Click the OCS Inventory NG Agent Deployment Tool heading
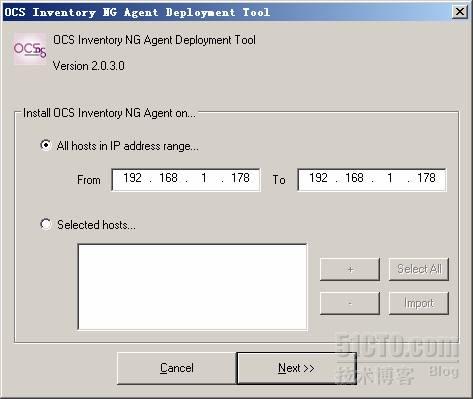 [154, 40]
